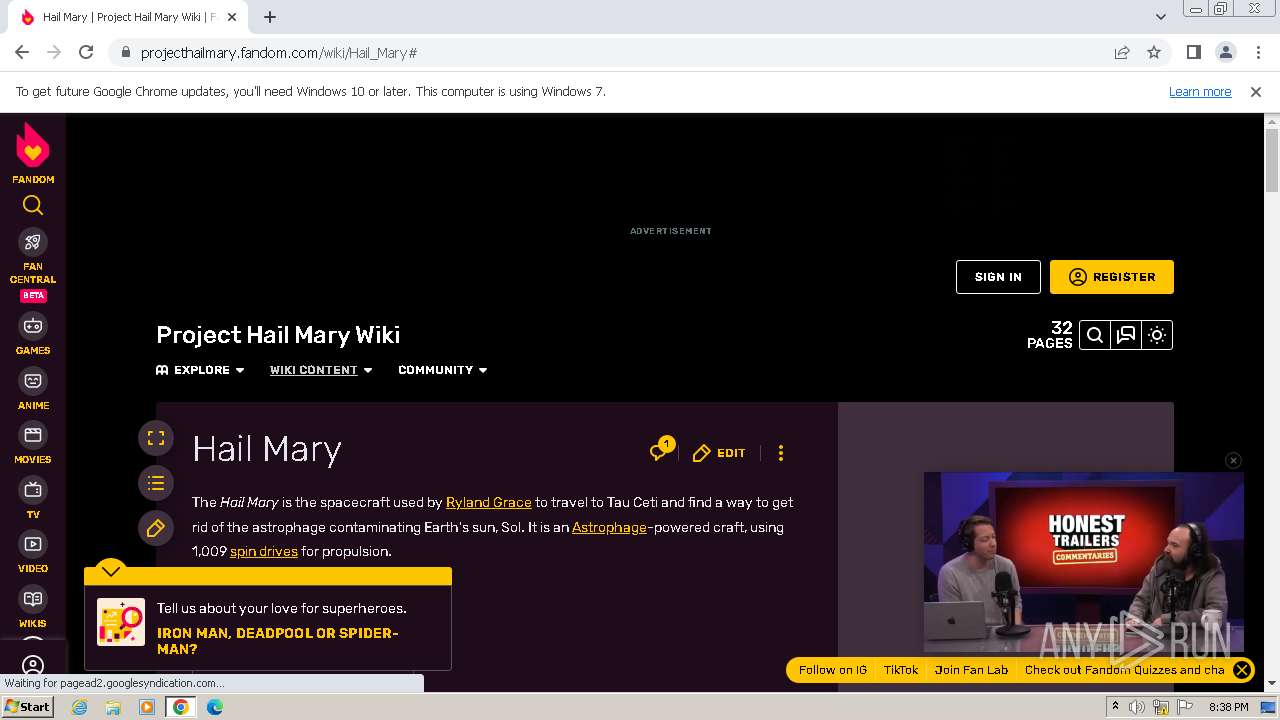Go to TV category in sidebar
The width and height of the screenshot is (1280, 720).
click(x=33, y=498)
